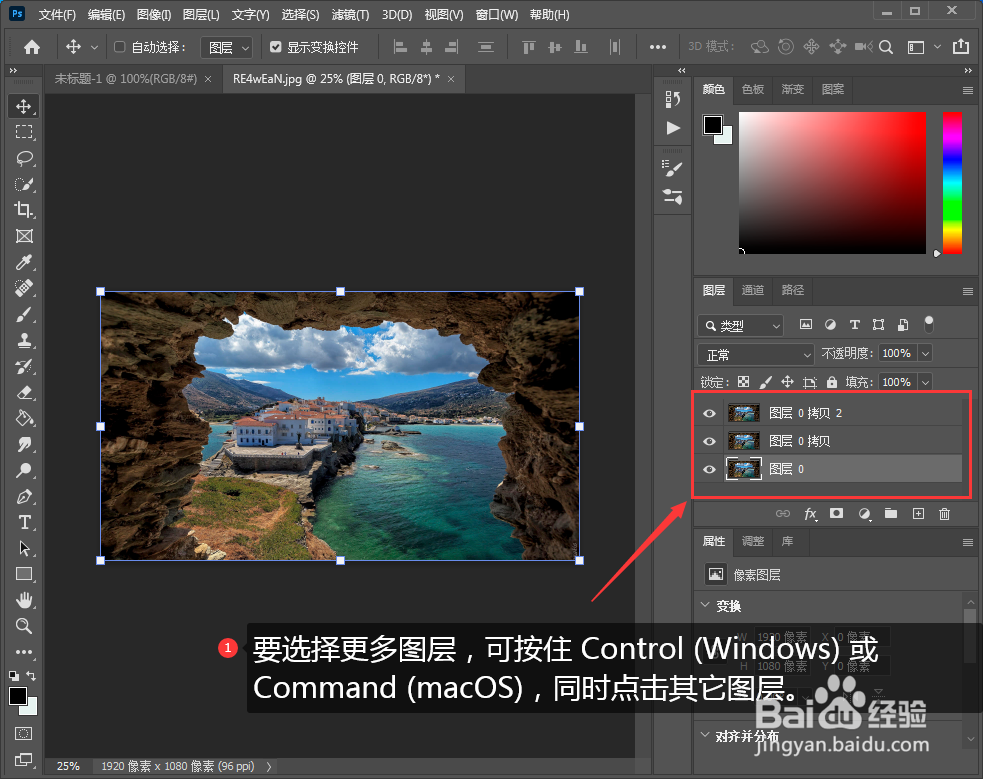This screenshot has height=779, width=983.
Task: Select the Path Selection tool
Action: (24, 548)
